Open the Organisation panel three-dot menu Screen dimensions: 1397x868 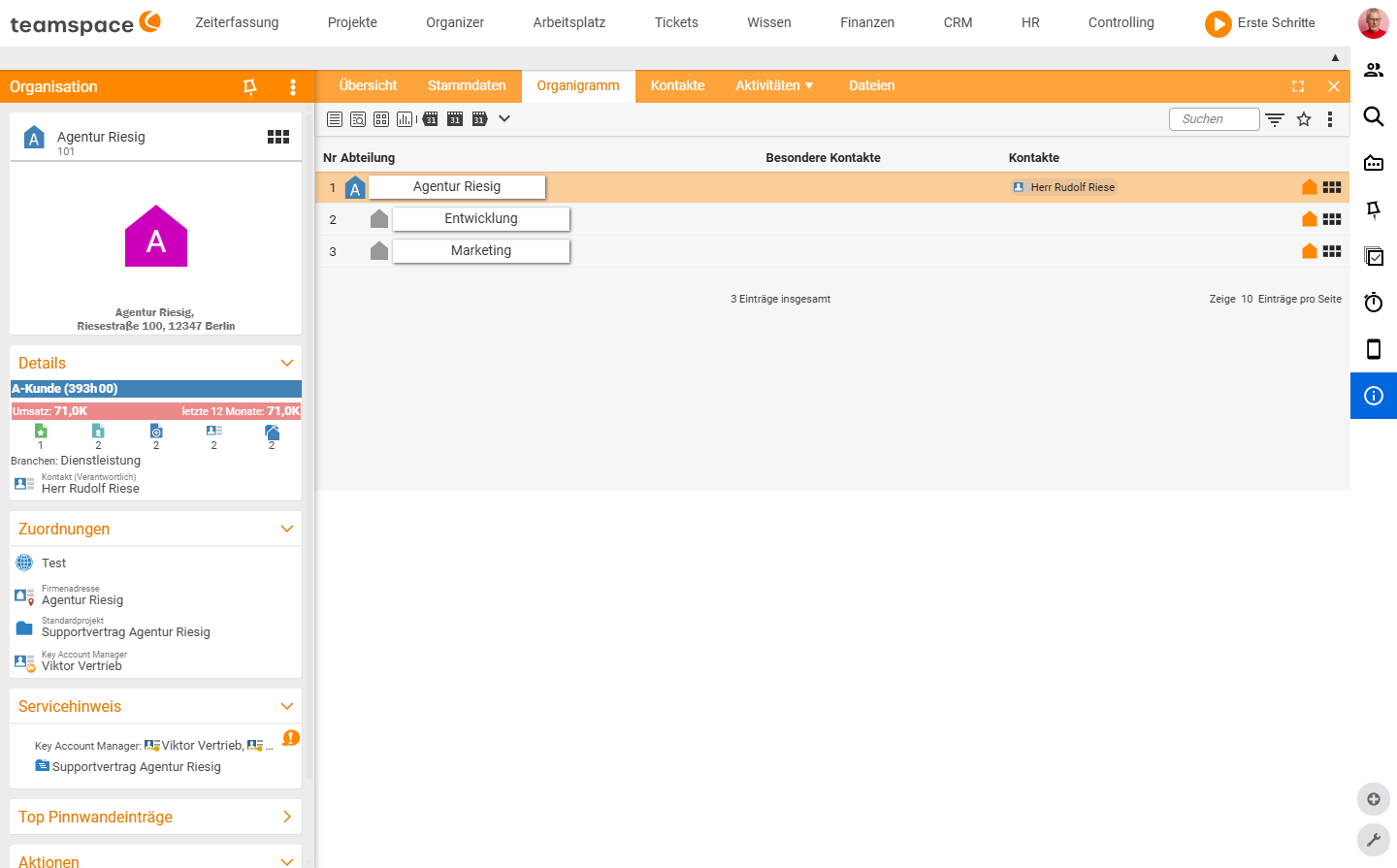tap(293, 87)
